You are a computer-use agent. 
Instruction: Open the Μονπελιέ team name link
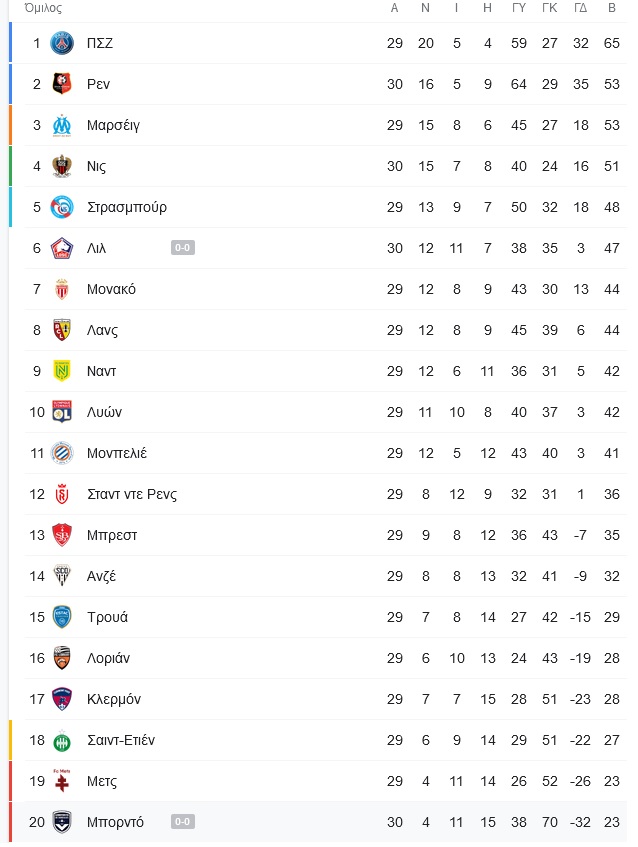(x=117, y=453)
